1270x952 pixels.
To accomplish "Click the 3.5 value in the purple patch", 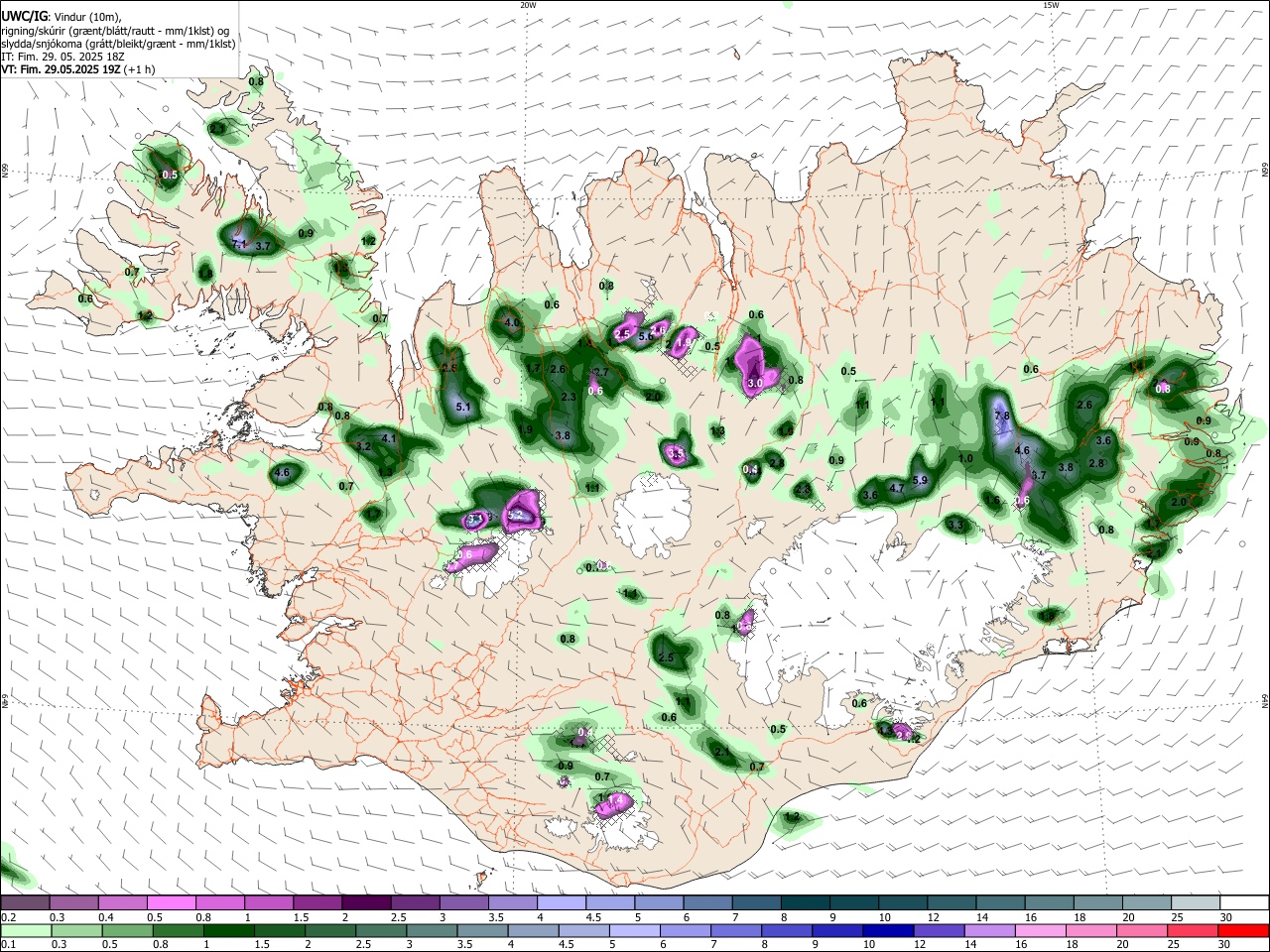I will [x=678, y=453].
